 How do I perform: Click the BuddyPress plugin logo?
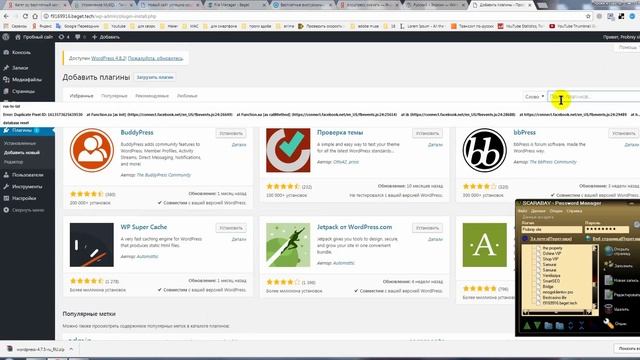coord(91,150)
